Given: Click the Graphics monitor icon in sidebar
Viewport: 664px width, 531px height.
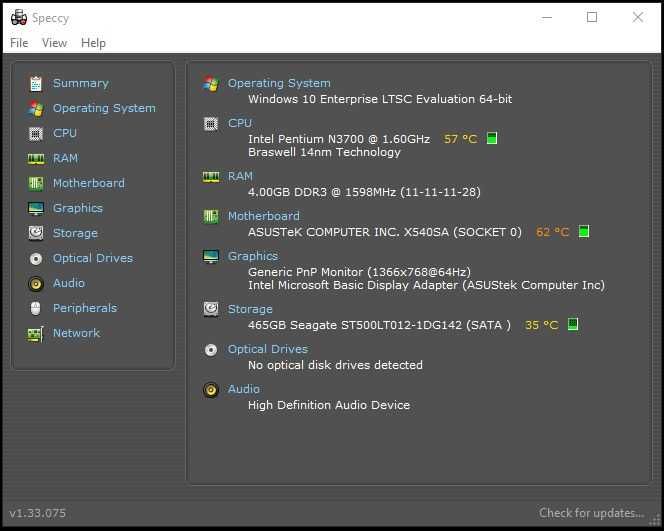Looking at the screenshot, I should (x=36, y=208).
